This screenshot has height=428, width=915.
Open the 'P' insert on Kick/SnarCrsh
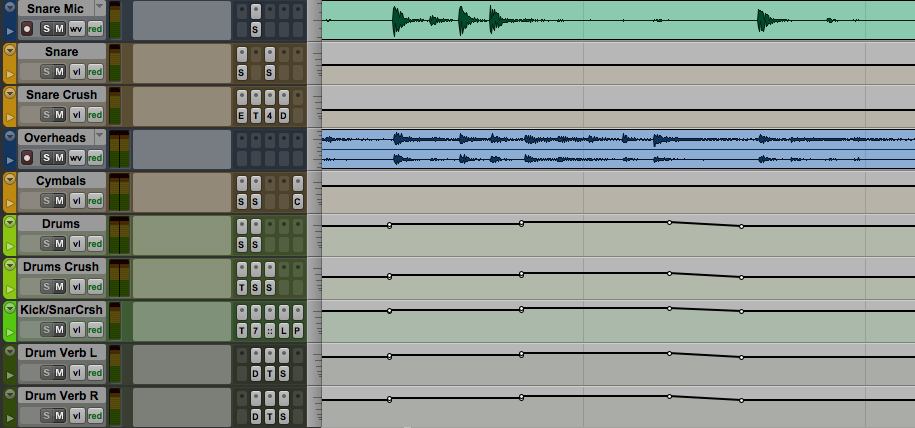coord(297,330)
